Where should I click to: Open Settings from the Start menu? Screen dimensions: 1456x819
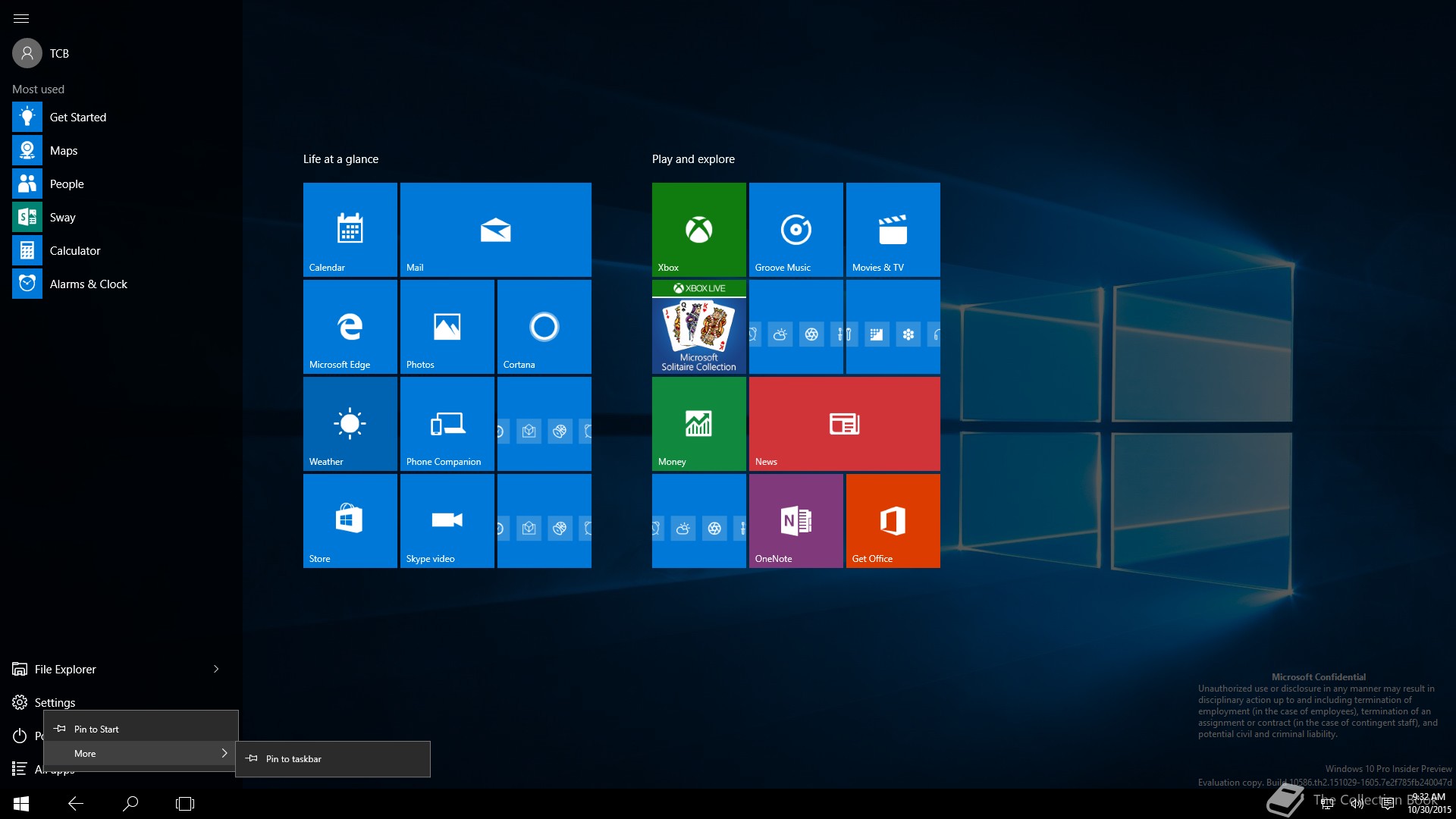point(44,702)
